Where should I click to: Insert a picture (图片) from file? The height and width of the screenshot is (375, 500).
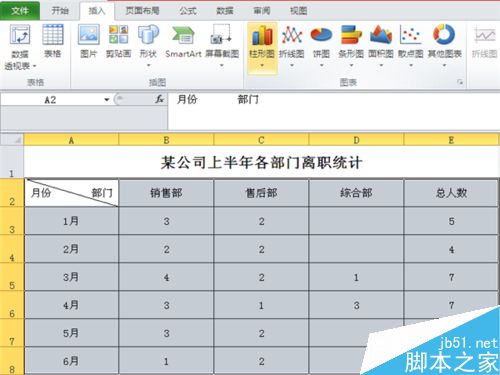tap(88, 41)
